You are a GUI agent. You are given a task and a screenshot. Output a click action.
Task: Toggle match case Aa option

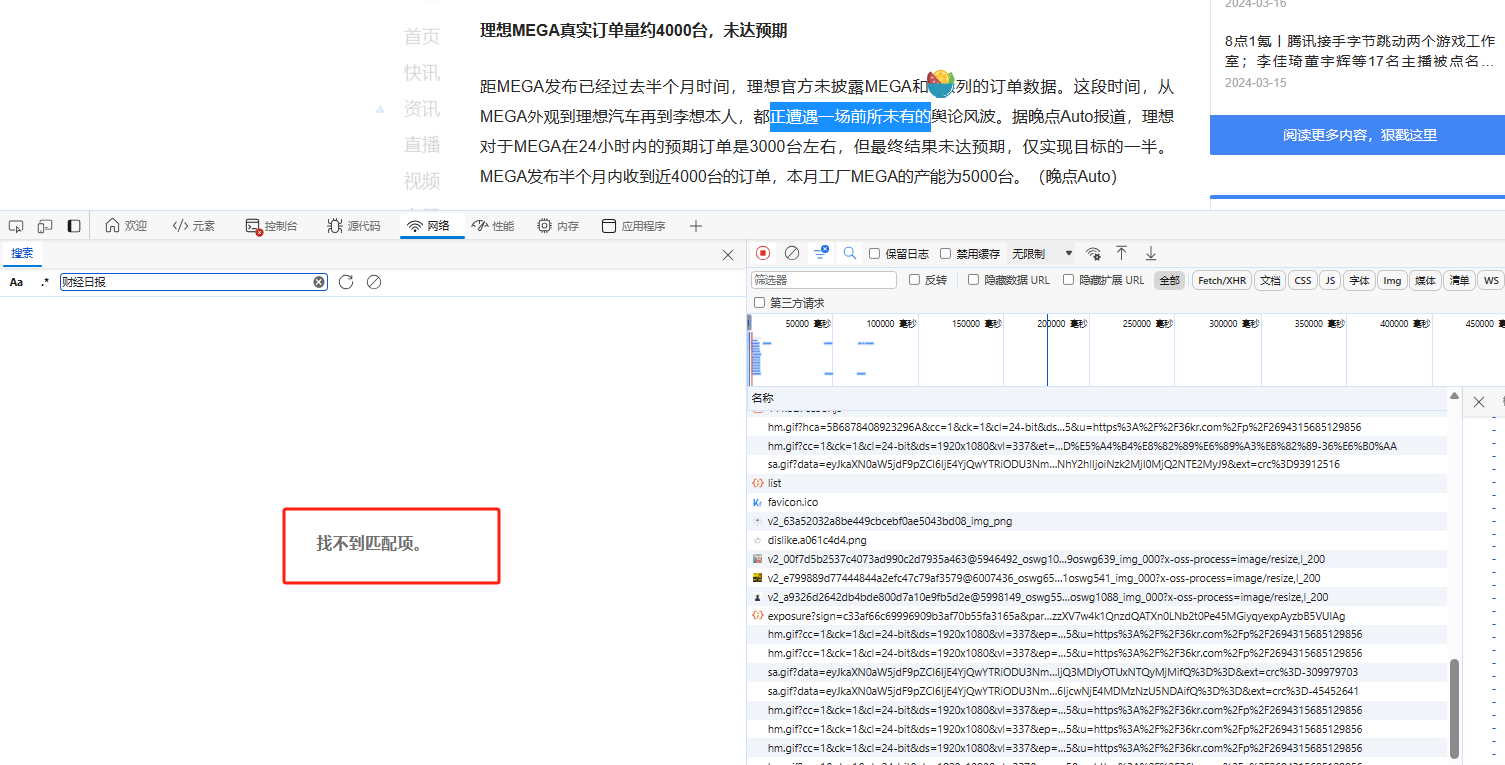click(x=16, y=283)
